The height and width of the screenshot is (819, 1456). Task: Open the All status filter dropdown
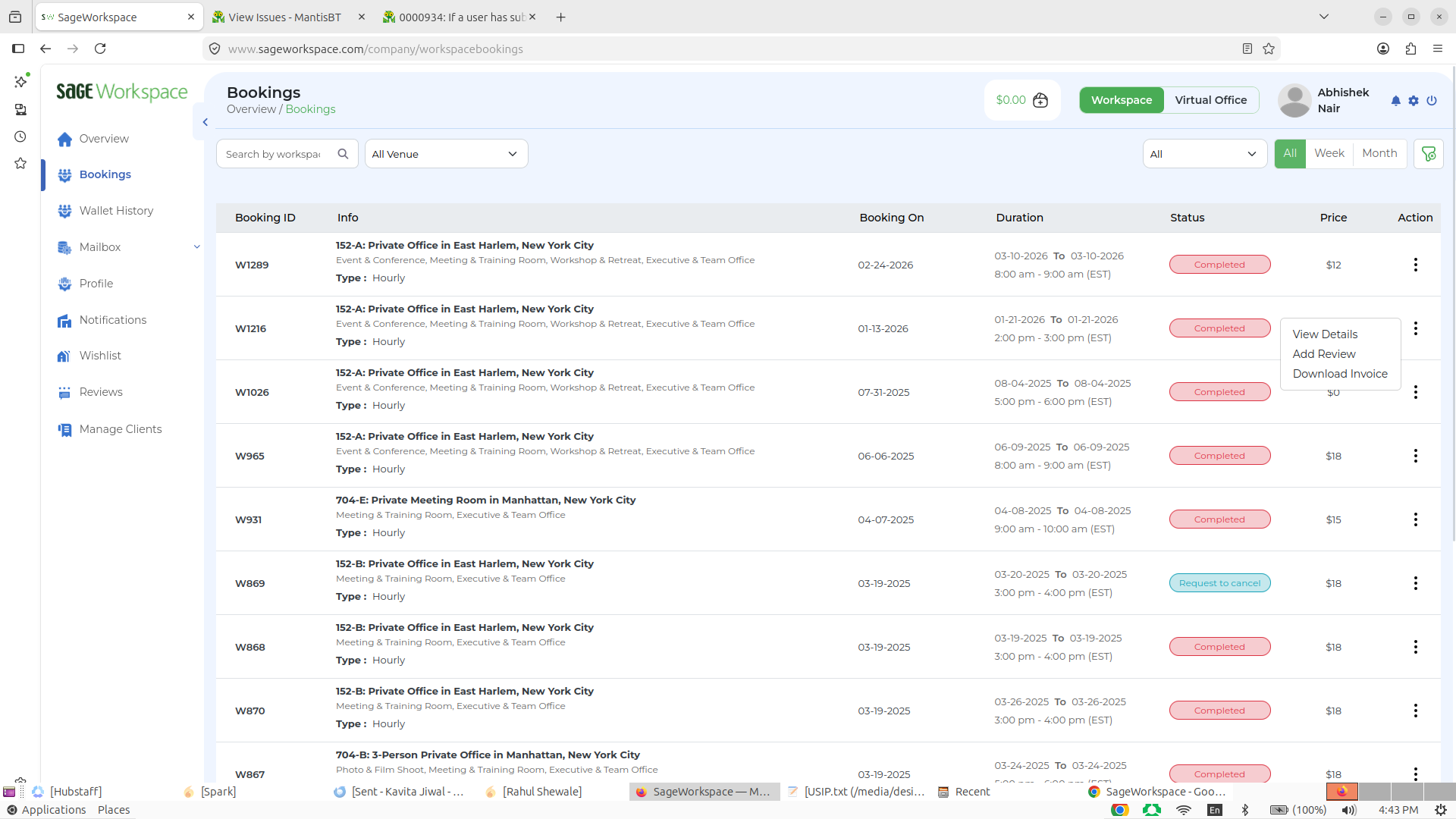[x=1204, y=154]
